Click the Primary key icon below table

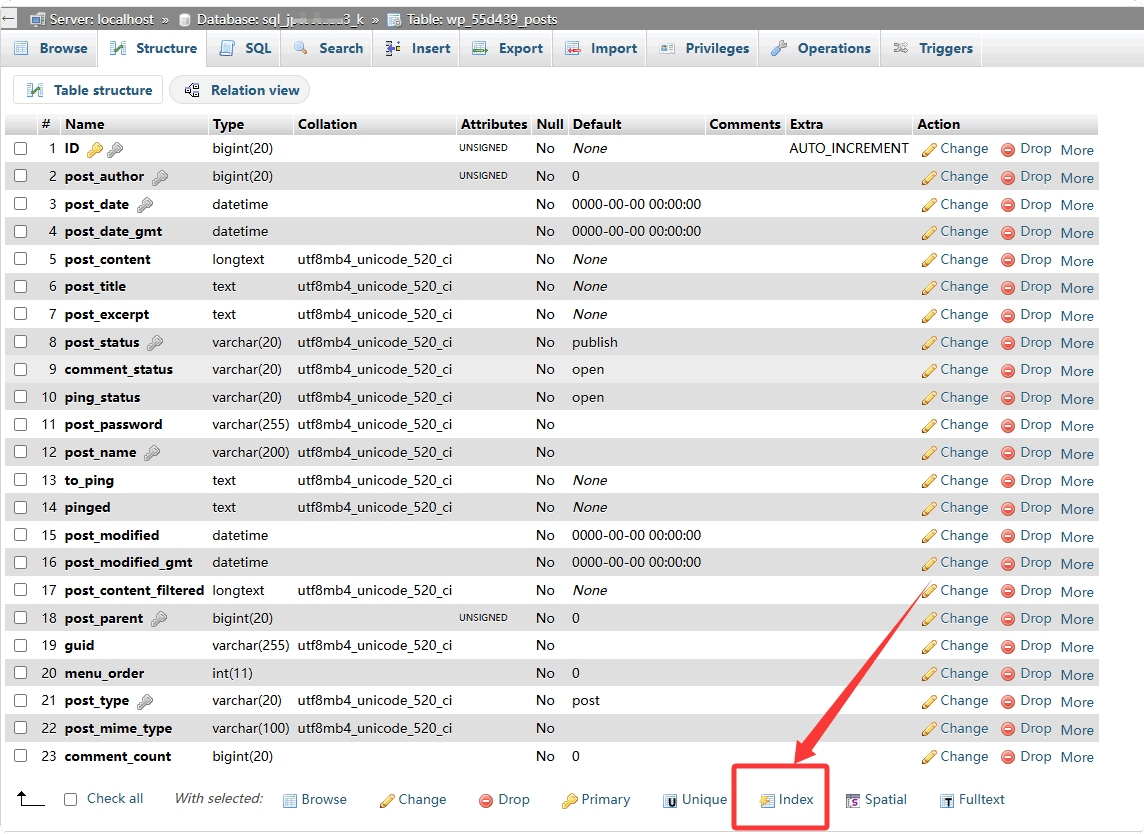[569, 800]
